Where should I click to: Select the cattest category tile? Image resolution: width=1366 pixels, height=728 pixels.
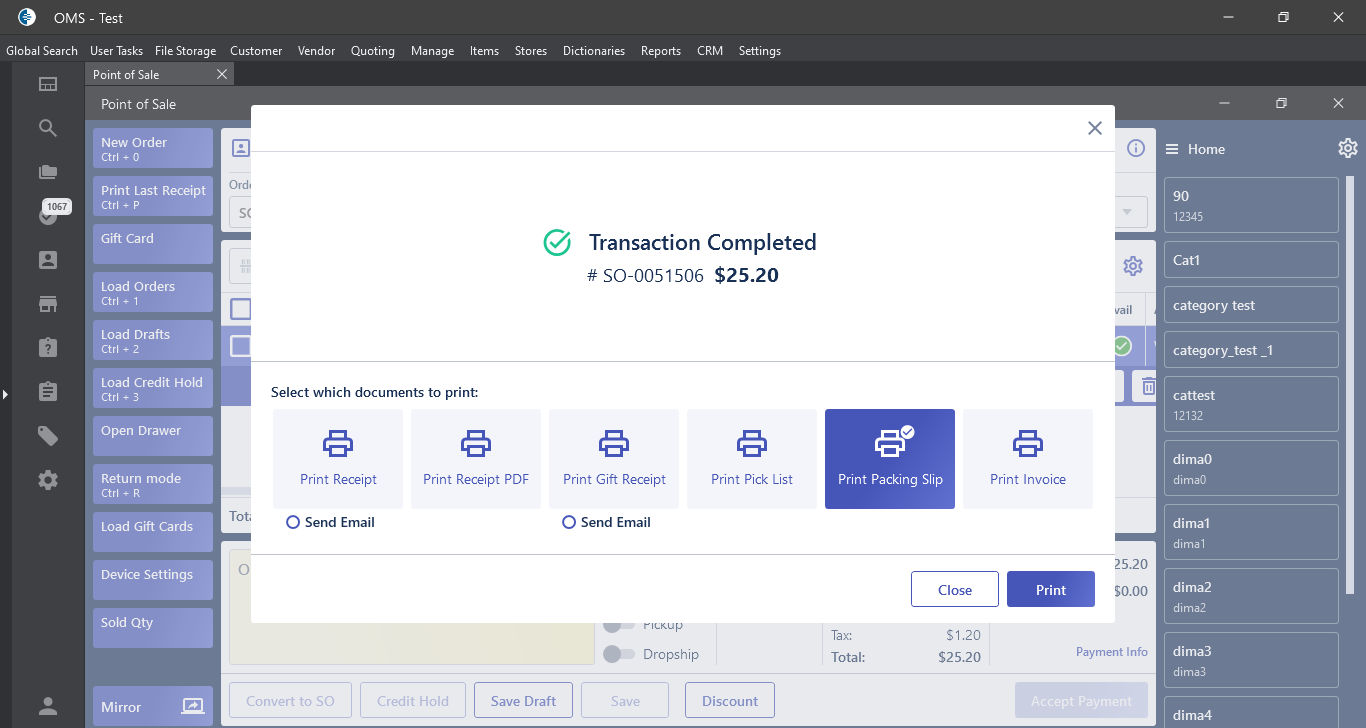pyautogui.click(x=1251, y=404)
